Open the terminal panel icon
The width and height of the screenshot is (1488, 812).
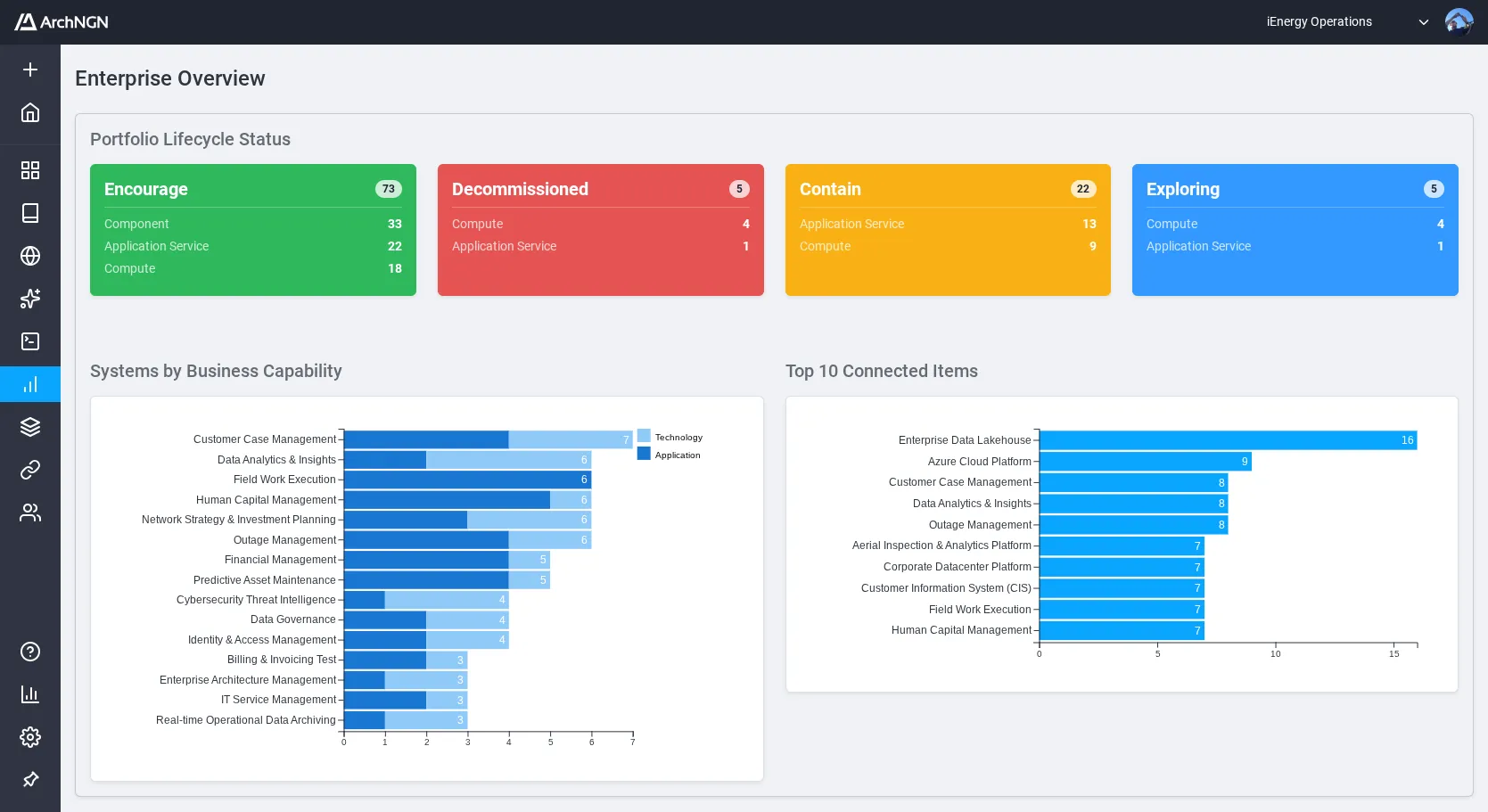30,341
